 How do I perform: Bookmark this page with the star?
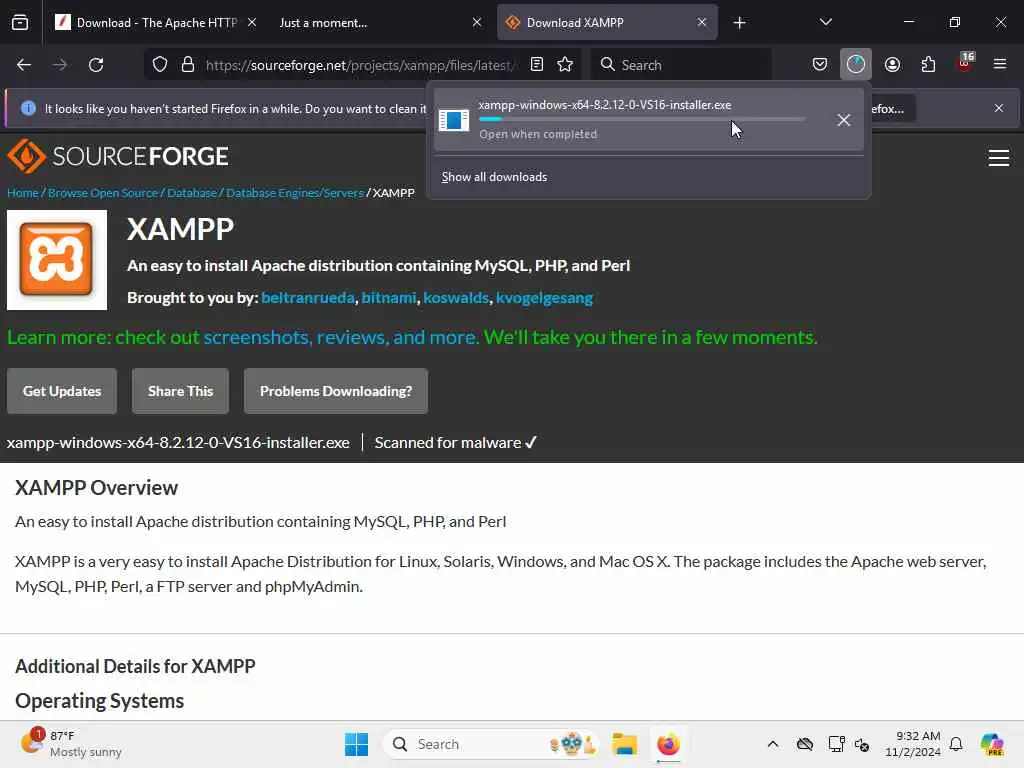coord(565,65)
